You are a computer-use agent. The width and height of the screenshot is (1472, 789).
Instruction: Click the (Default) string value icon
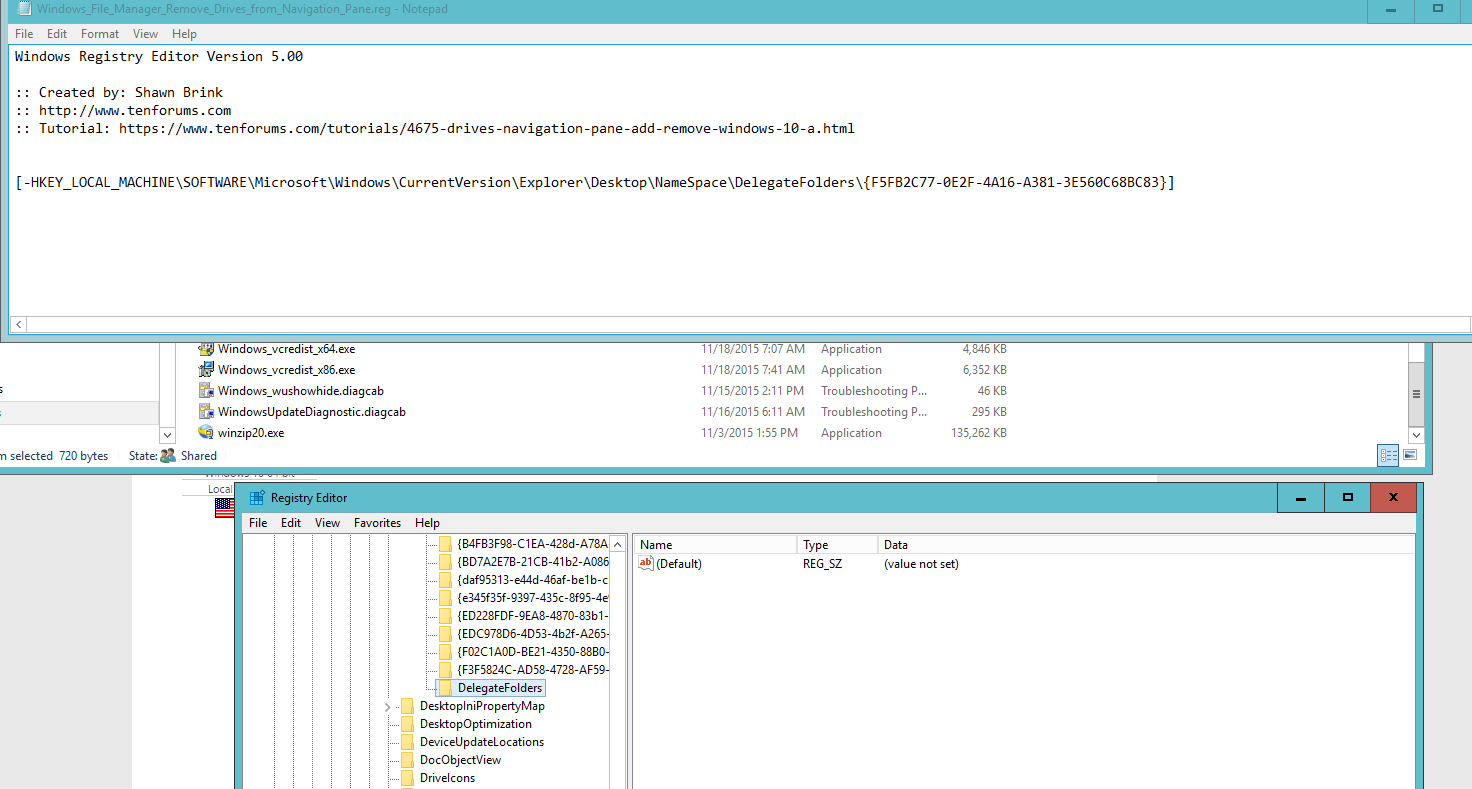645,564
